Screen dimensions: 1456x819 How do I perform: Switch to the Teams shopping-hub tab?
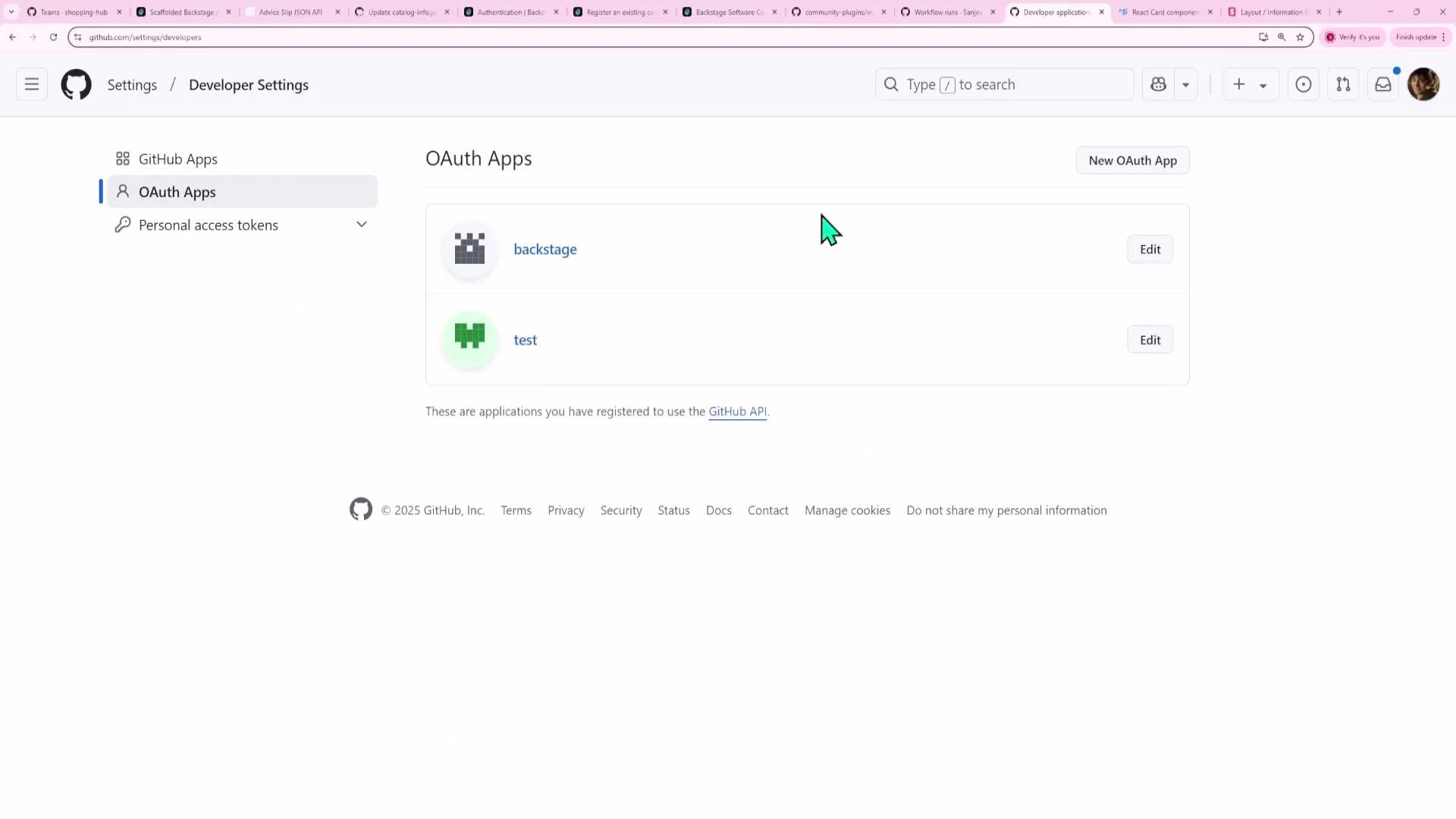pyautogui.click(x=74, y=12)
